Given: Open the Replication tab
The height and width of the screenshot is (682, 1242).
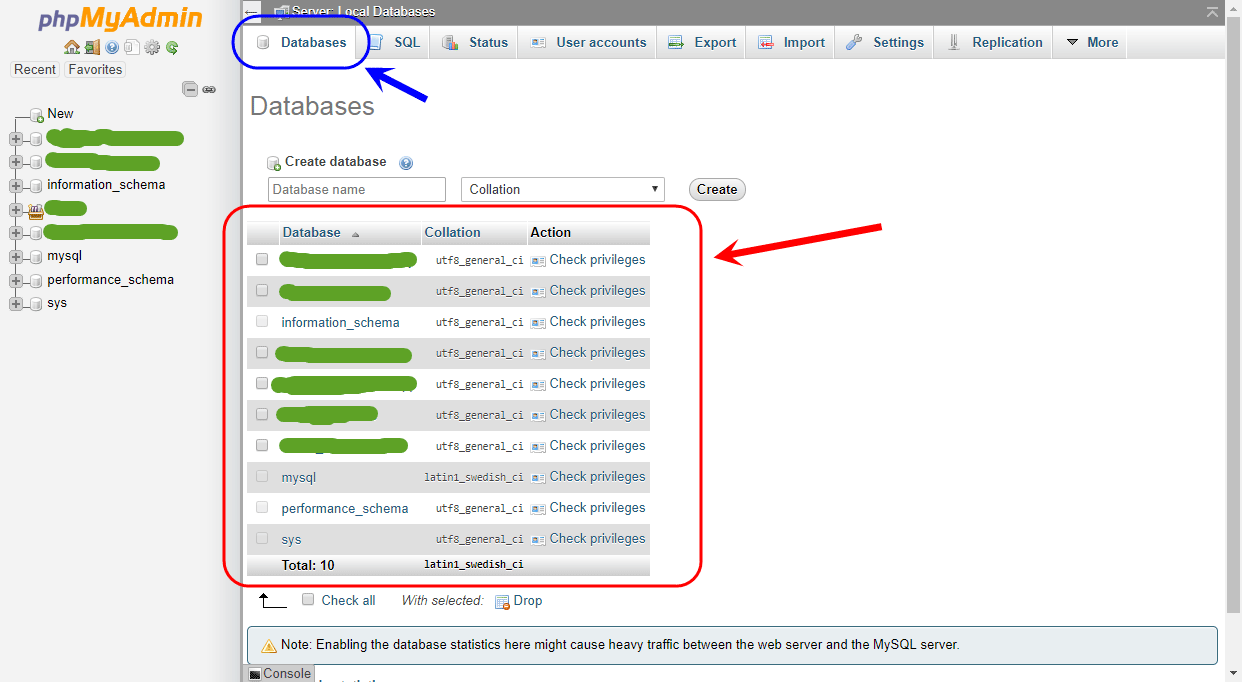Looking at the screenshot, I should point(994,42).
